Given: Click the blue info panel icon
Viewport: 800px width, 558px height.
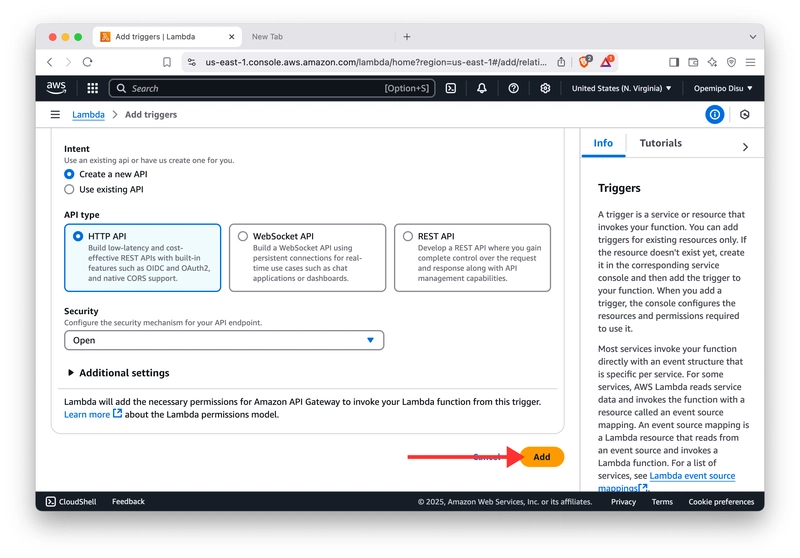Looking at the screenshot, I should point(714,115).
